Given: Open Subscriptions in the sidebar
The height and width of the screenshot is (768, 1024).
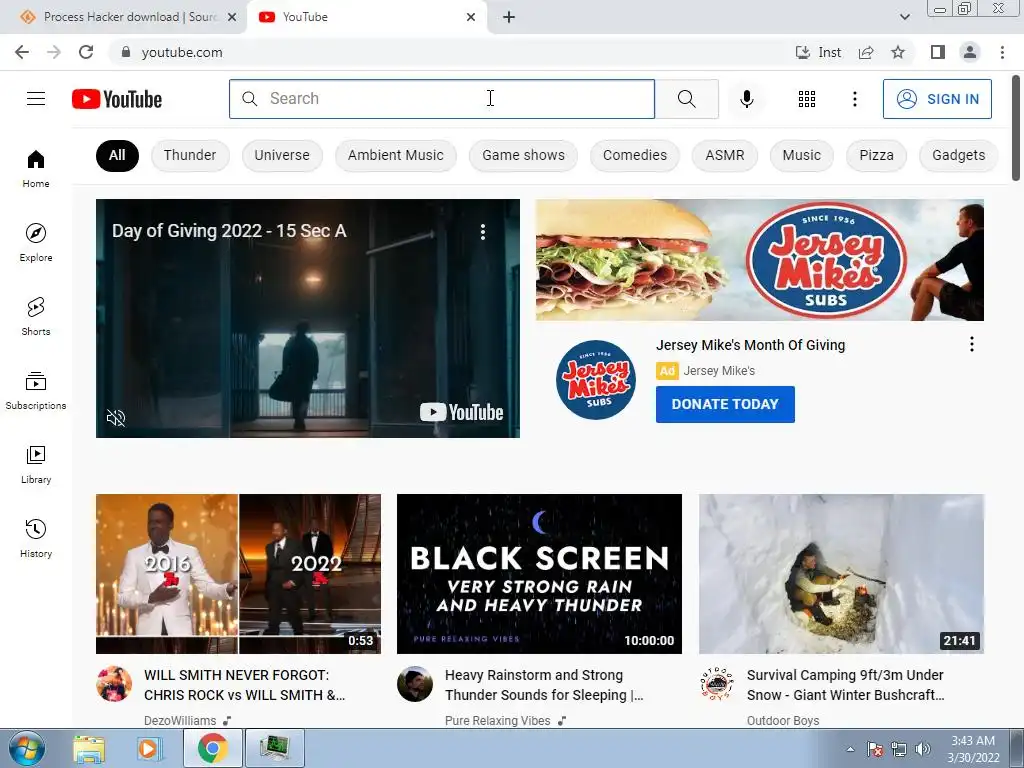Looking at the screenshot, I should [36, 391].
